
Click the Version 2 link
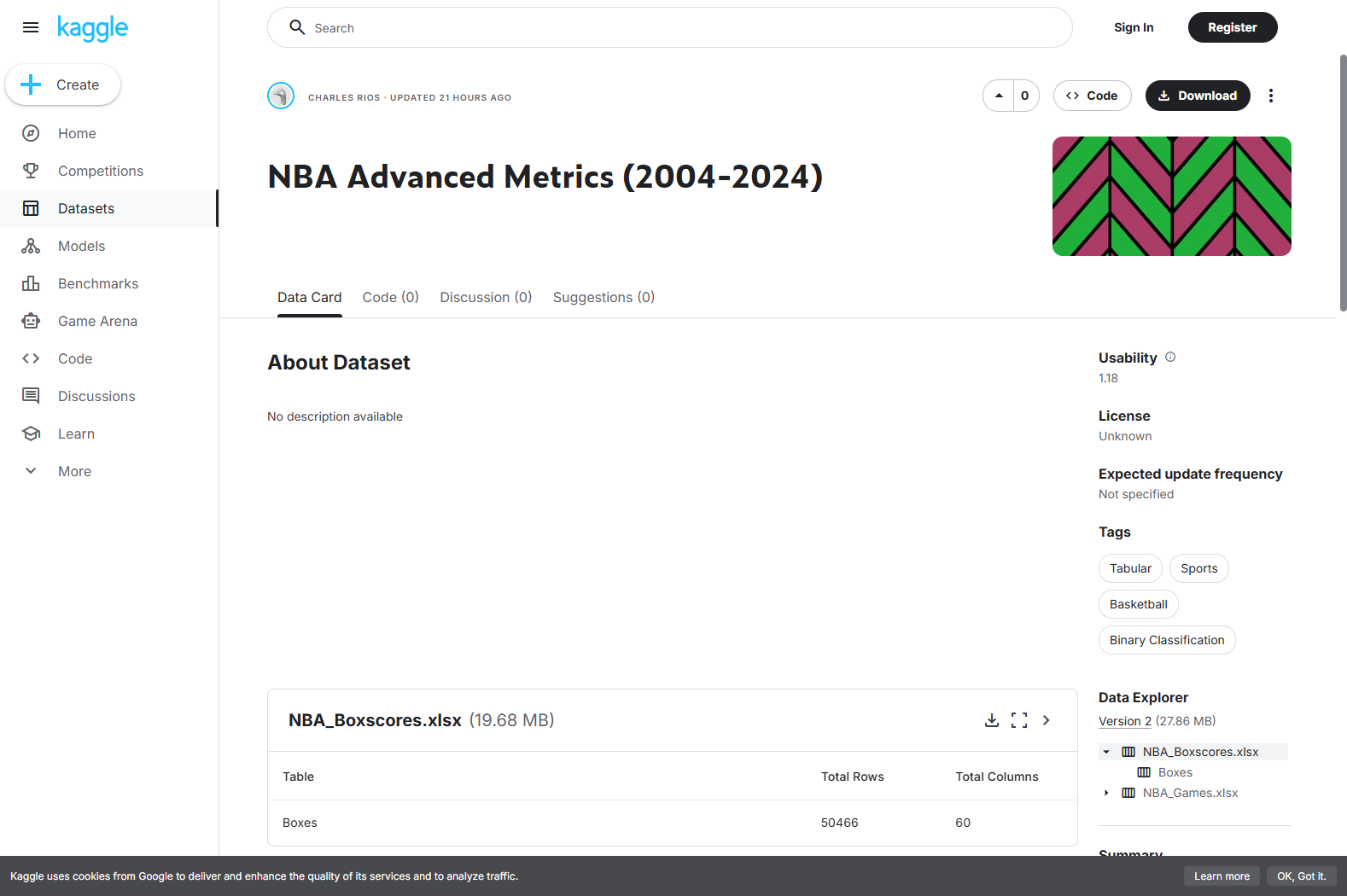[1125, 721]
